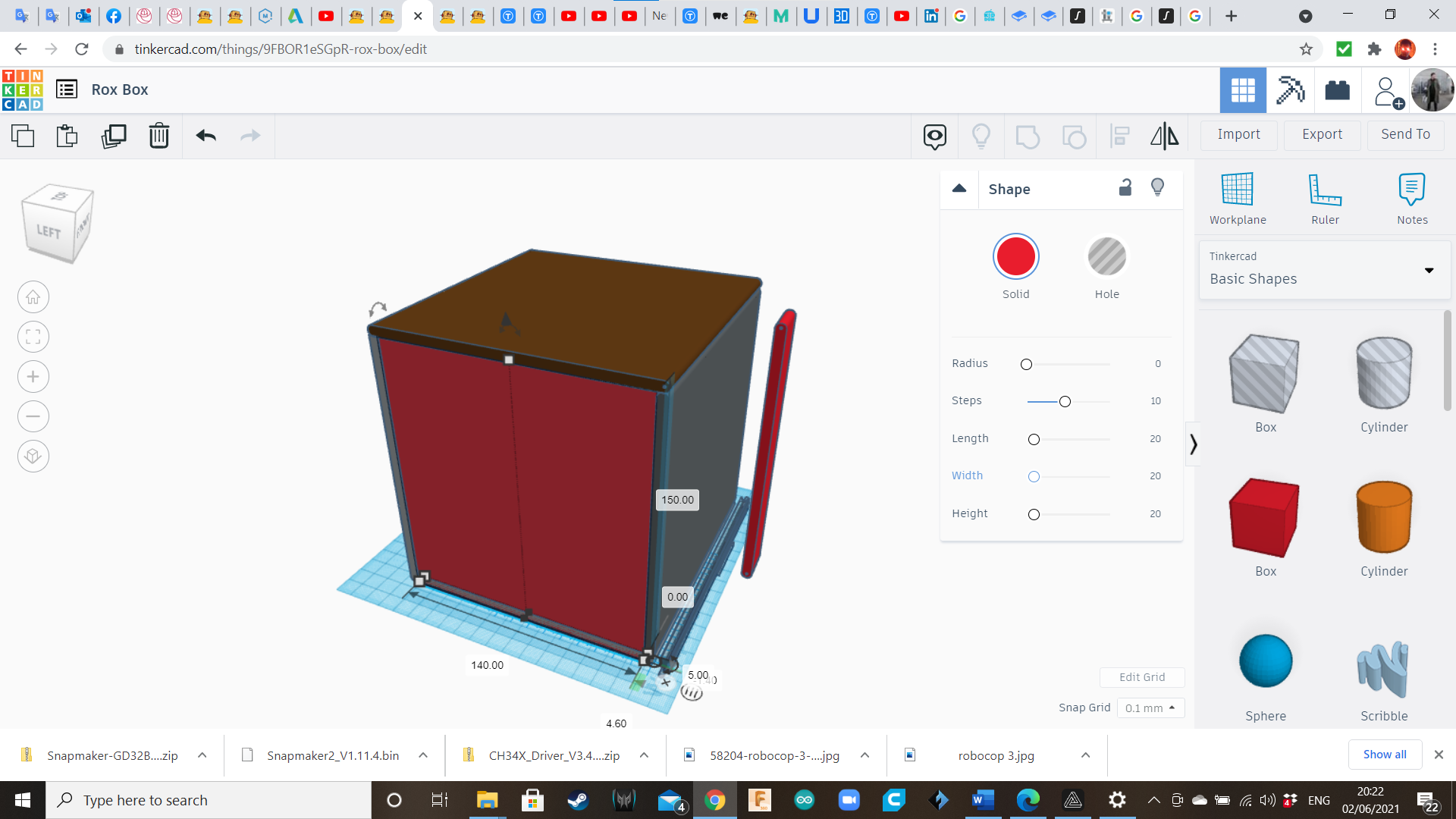Click the Import button
The height and width of the screenshot is (819, 1456).
point(1238,134)
